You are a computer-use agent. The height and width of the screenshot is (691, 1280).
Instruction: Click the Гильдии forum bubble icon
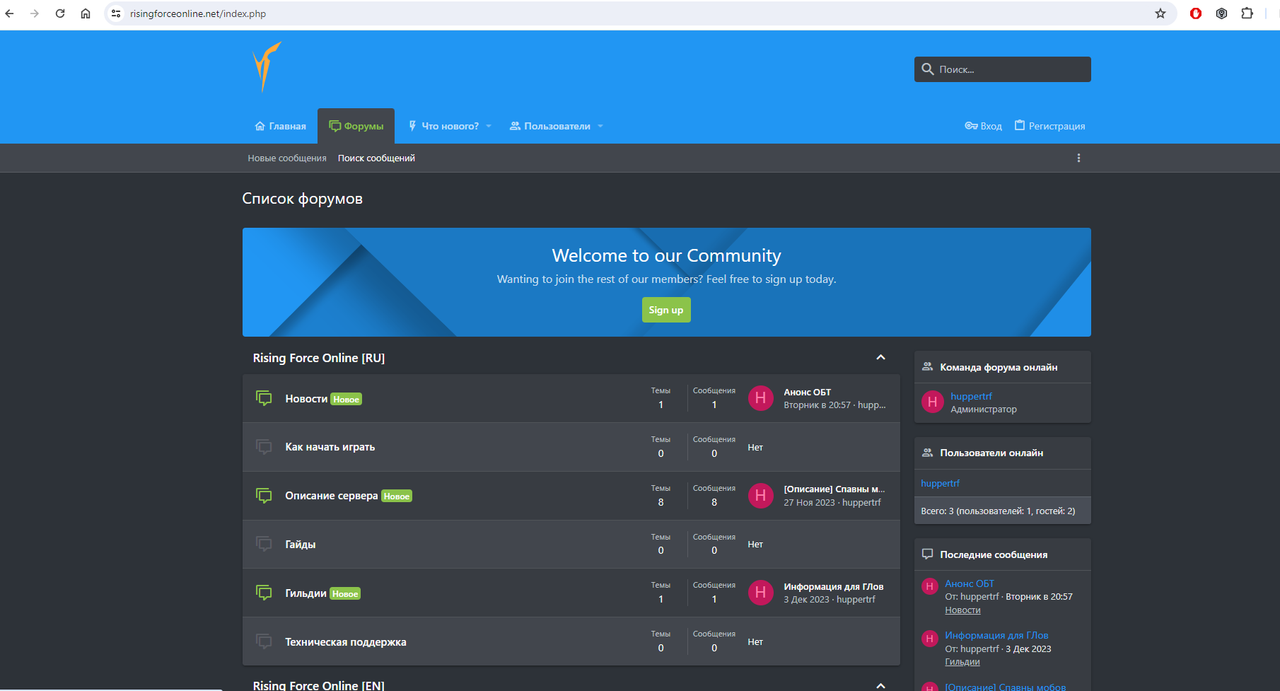pos(264,592)
